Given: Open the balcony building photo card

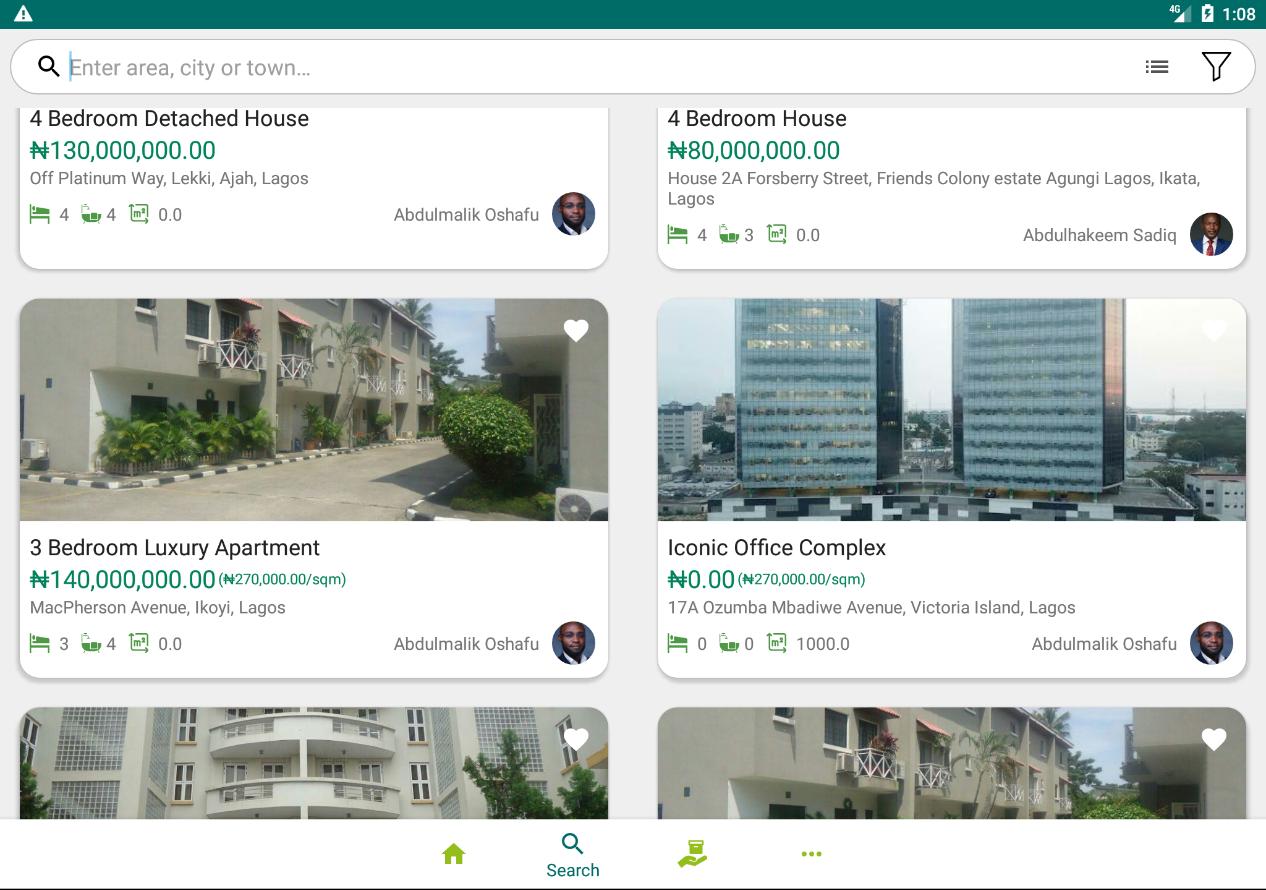Looking at the screenshot, I should (x=314, y=763).
